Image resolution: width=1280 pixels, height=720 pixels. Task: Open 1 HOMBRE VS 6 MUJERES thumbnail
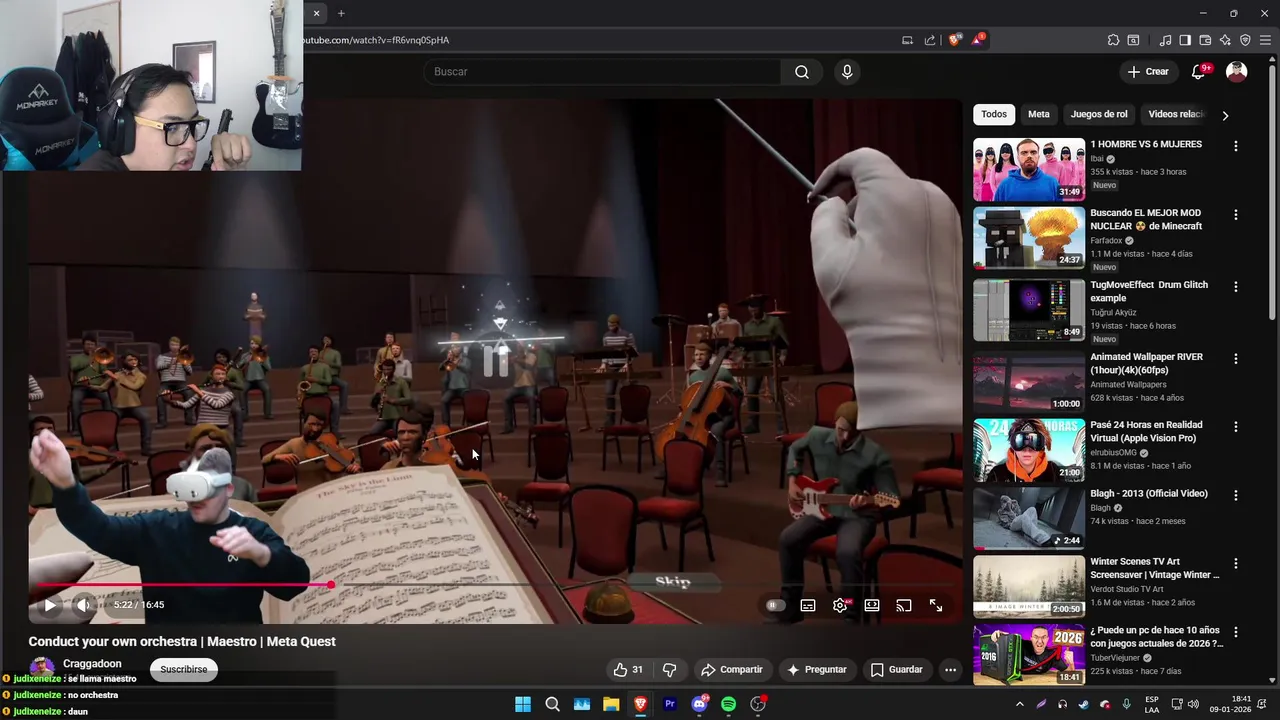coord(1029,169)
